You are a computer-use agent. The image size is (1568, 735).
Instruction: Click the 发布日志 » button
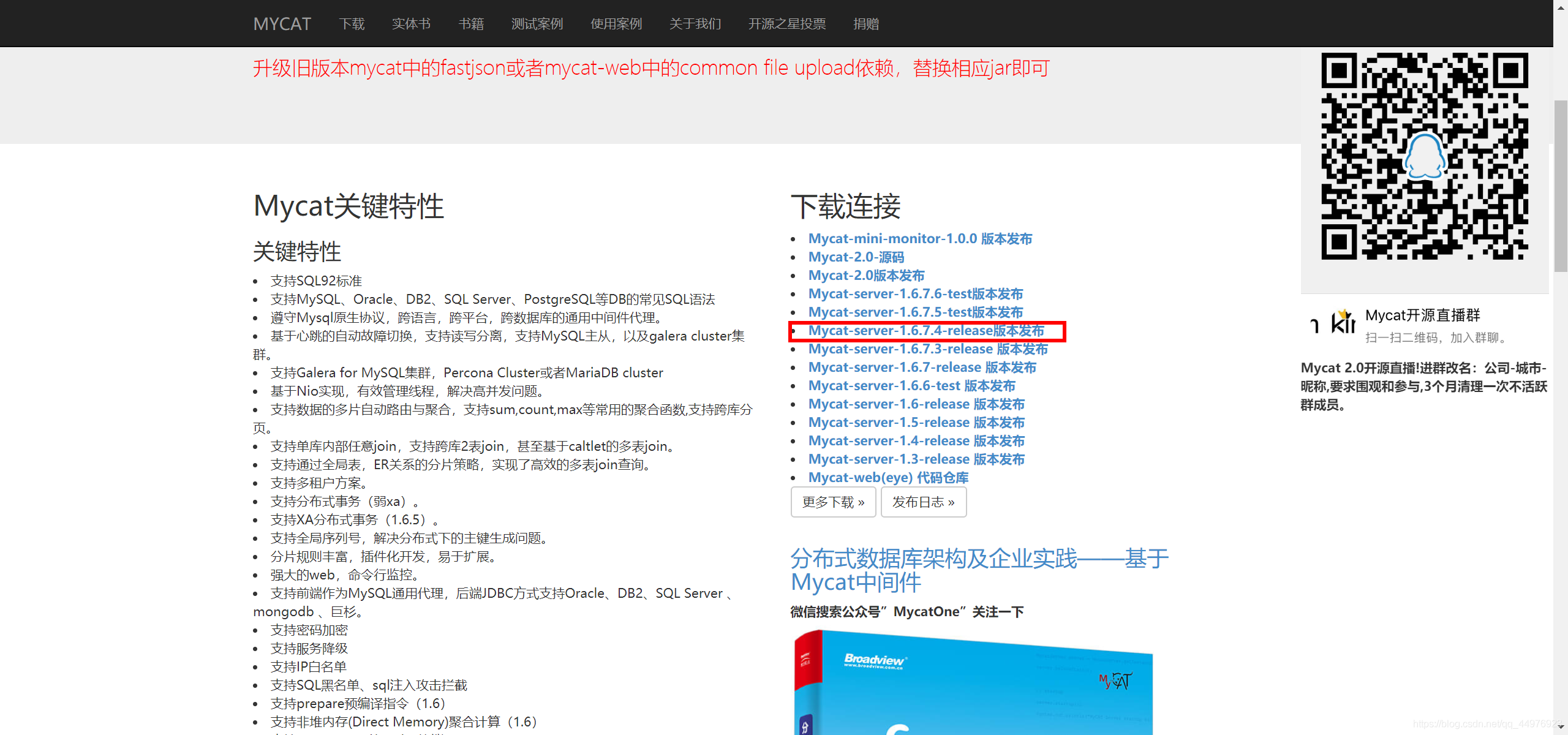click(924, 502)
